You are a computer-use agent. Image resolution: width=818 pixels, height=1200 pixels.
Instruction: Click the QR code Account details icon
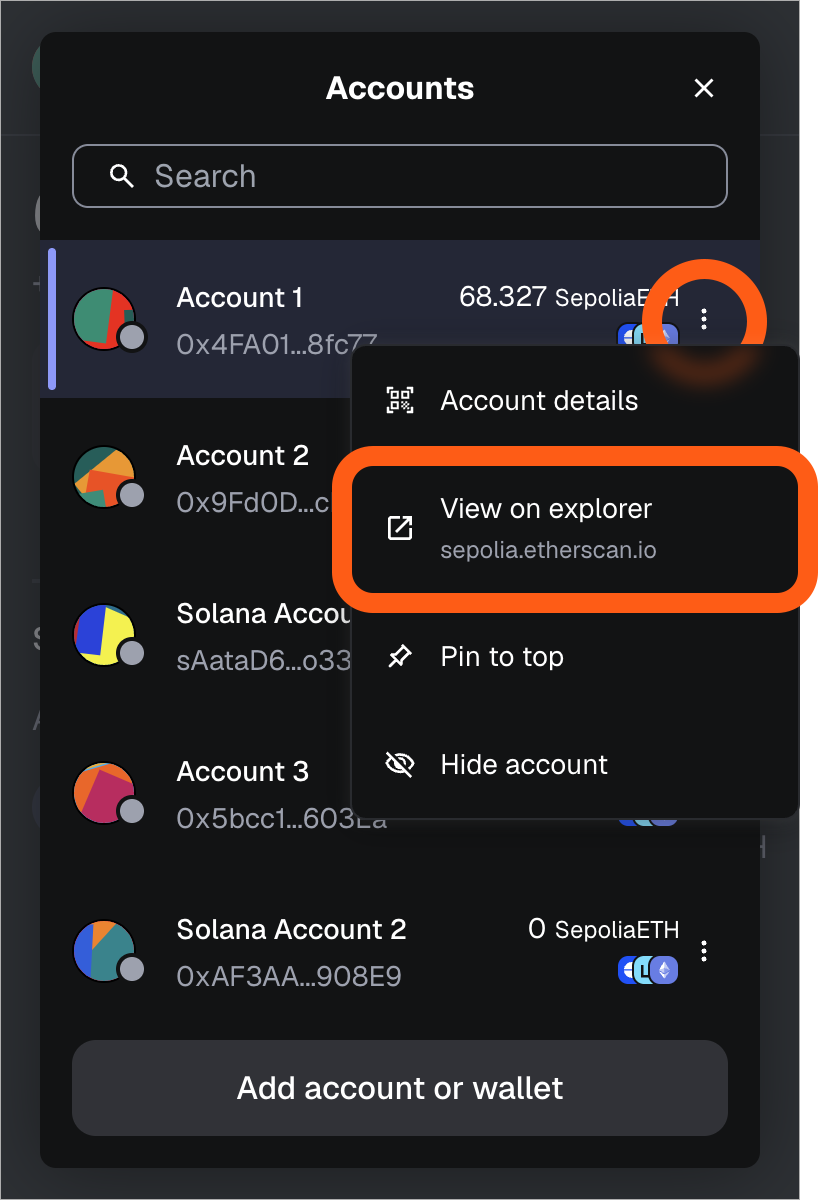click(400, 400)
